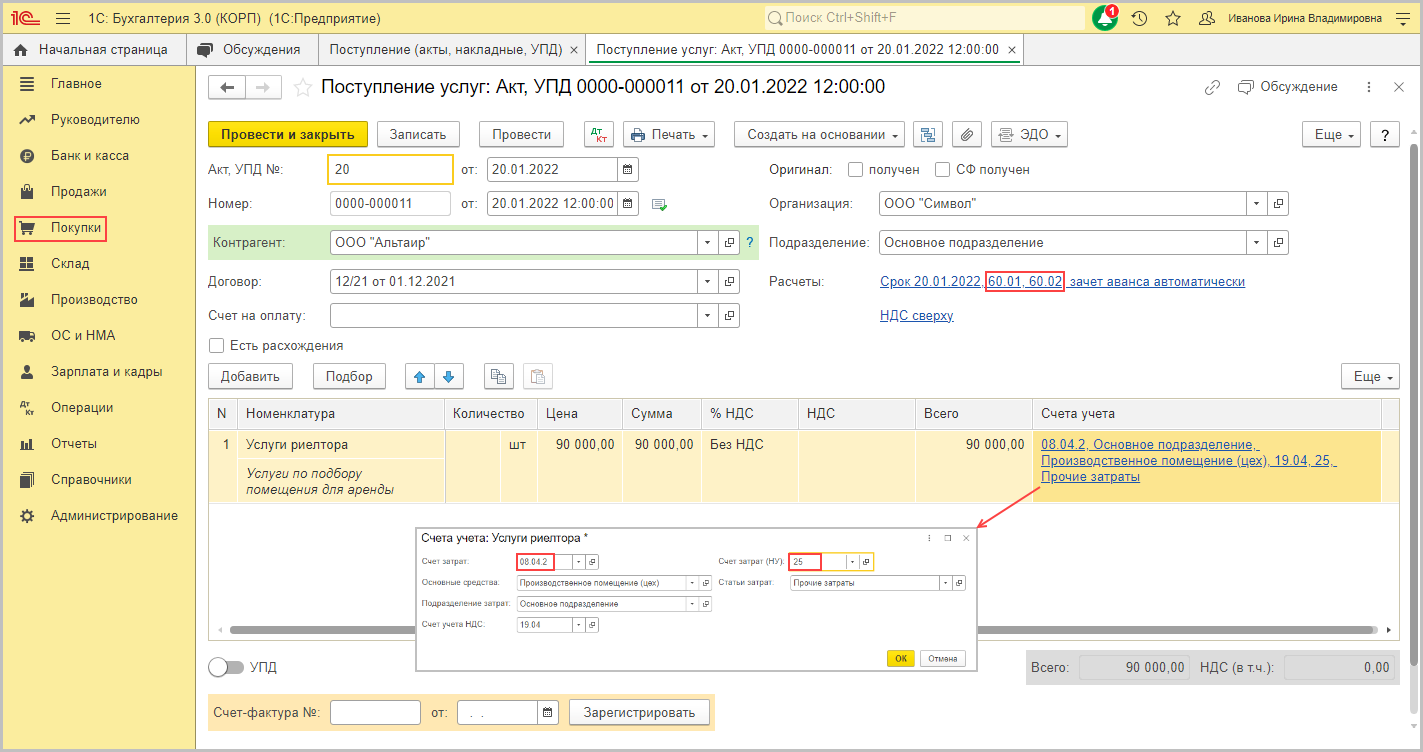The height and width of the screenshot is (752, 1423).
Task: Enable Есть расхождения checkbox
Action: pos(216,345)
